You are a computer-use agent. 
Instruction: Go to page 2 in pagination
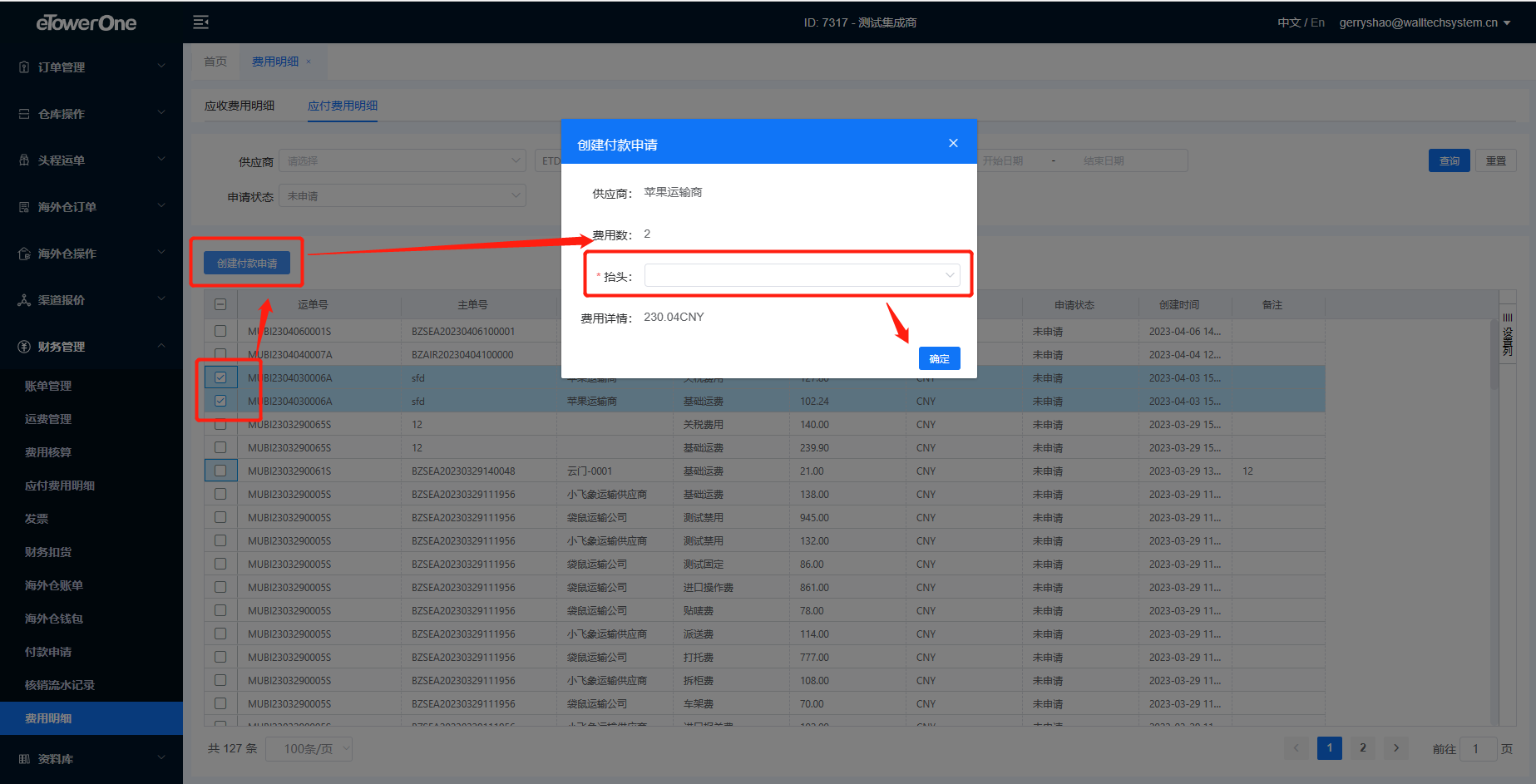coord(1362,748)
